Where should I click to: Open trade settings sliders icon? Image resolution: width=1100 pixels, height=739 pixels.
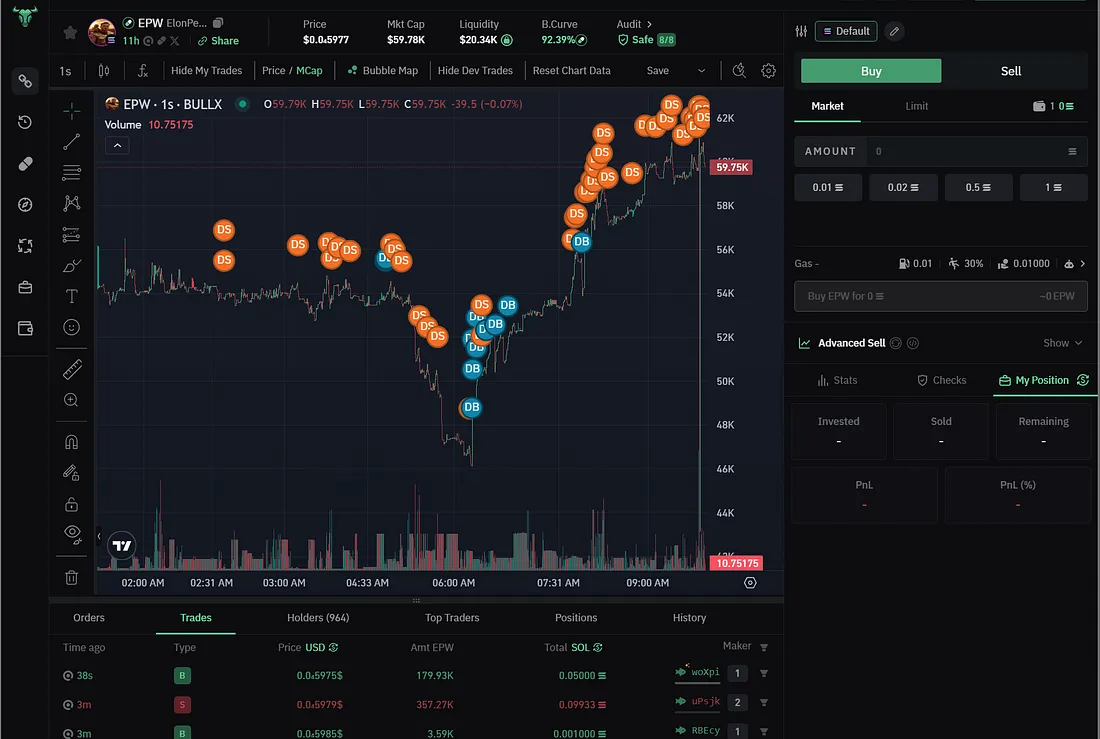coord(801,31)
